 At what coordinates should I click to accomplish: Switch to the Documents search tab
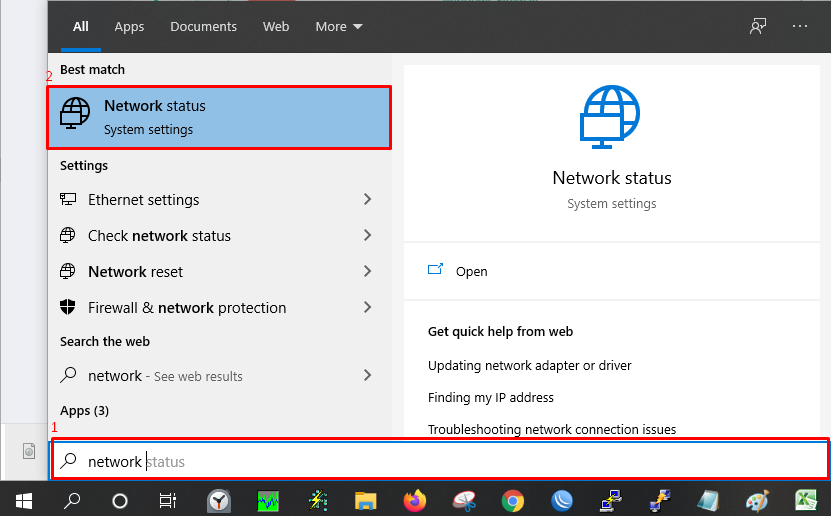click(203, 26)
